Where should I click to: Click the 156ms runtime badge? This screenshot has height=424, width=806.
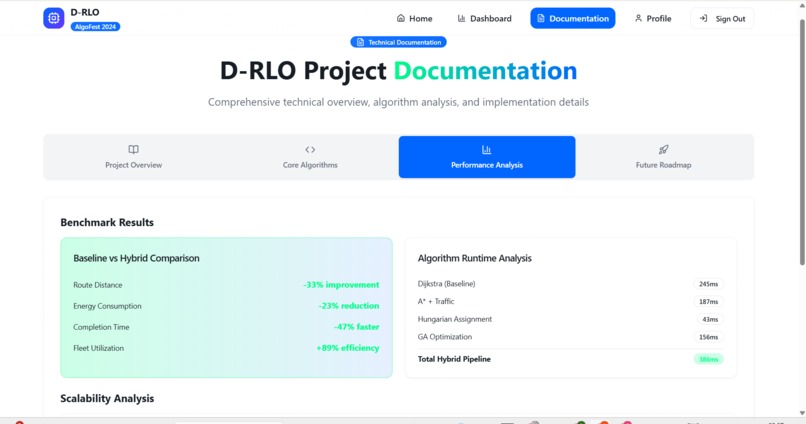pyautogui.click(x=708, y=337)
